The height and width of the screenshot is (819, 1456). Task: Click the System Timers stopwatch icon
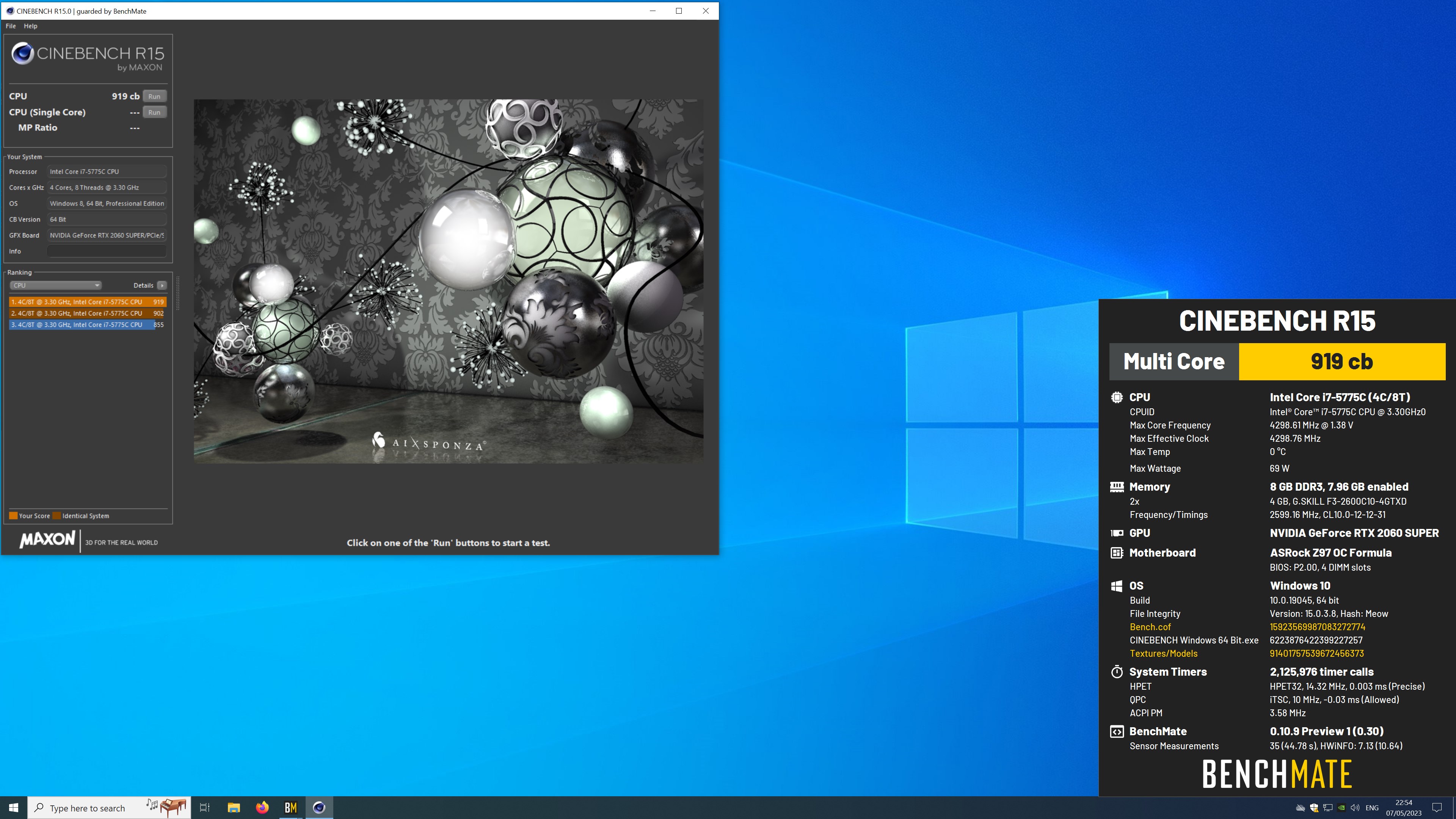(x=1116, y=672)
